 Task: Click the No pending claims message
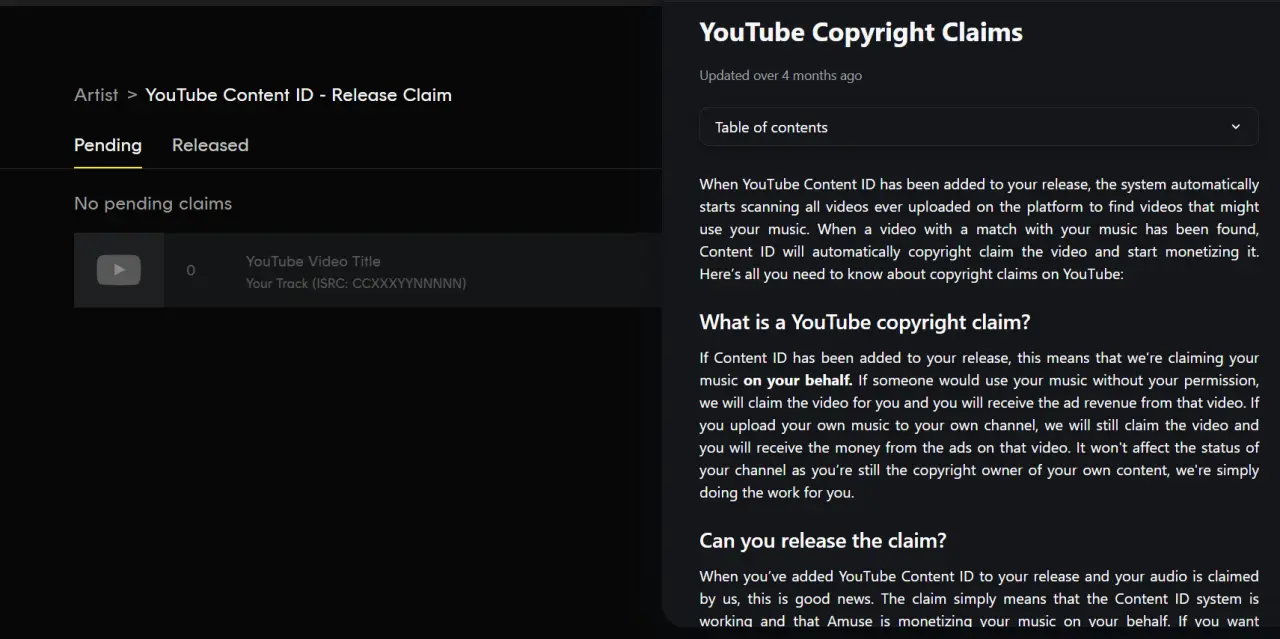pos(153,203)
